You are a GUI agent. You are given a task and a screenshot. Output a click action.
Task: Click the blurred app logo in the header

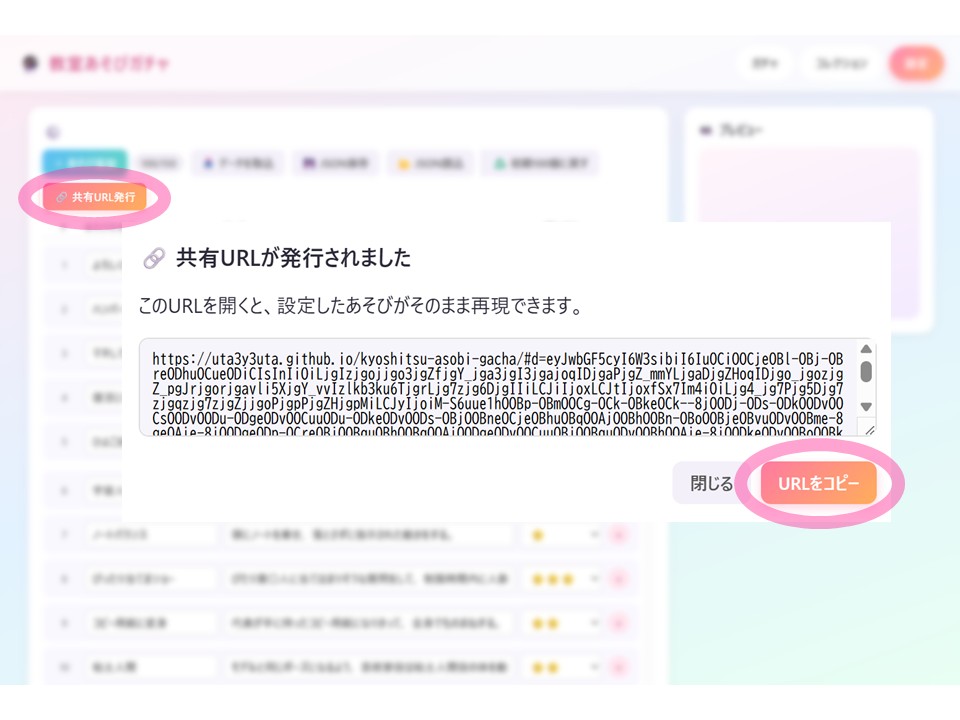(30, 63)
